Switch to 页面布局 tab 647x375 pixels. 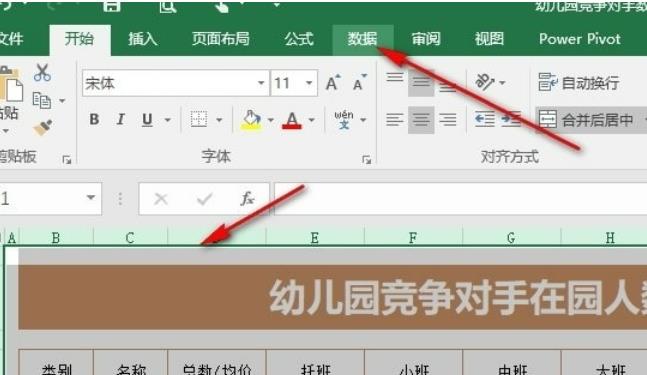coord(221,39)
